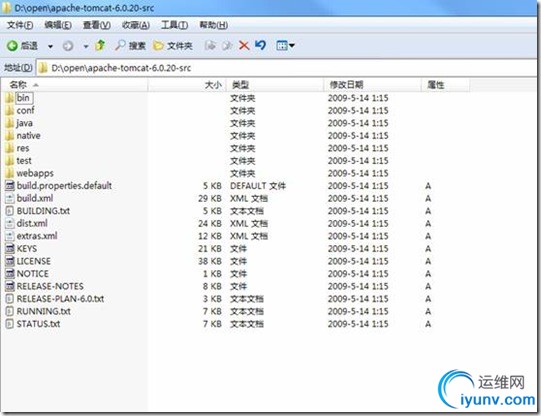This screenshot has height=416, width=541.
Task: Select the res folder icon
Action: [x=10, y=148]
